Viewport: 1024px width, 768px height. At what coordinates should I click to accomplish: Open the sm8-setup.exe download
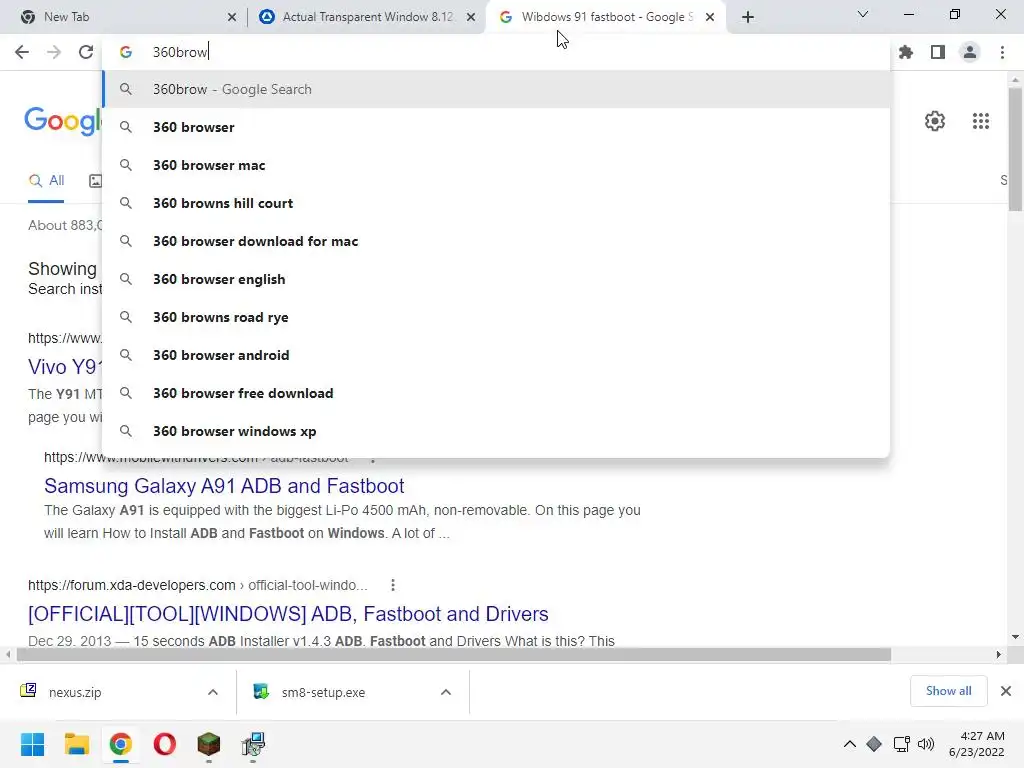[310, 692]
